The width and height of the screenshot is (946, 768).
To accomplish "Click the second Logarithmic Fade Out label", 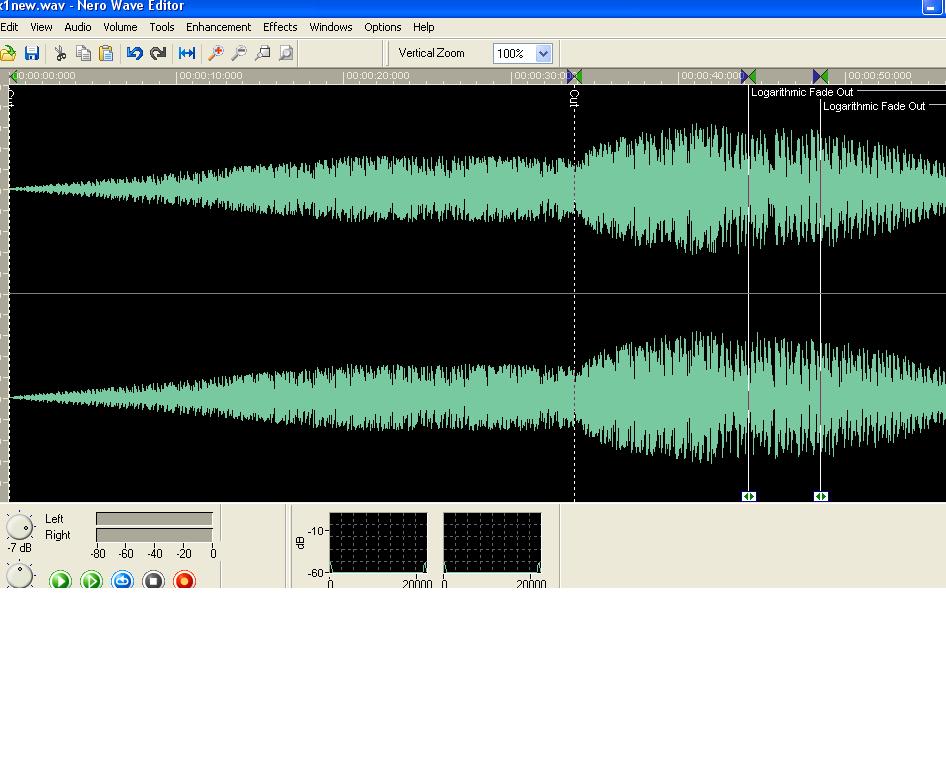I will click(874, 106).
